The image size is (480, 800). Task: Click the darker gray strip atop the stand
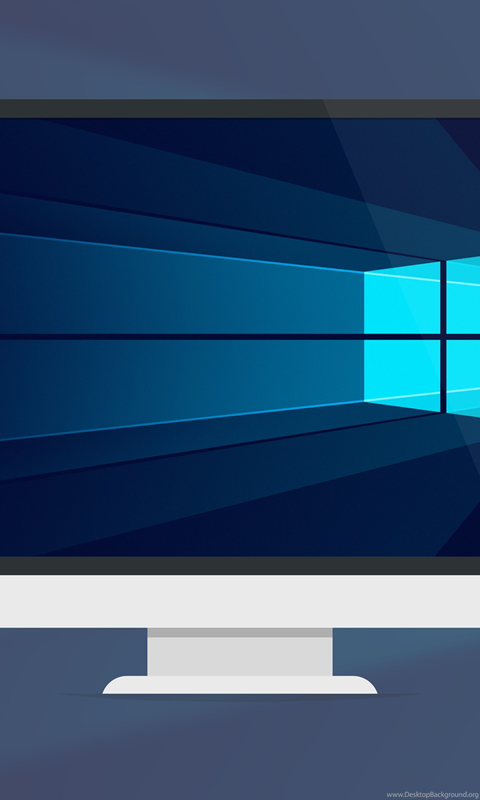(240, 633)
